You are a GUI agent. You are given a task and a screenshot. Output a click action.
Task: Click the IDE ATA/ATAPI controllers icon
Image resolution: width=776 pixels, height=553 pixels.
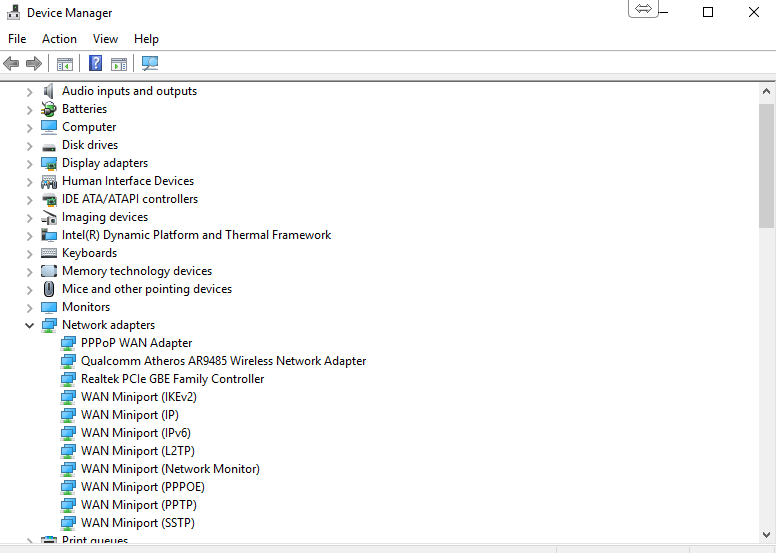(49, 200)
